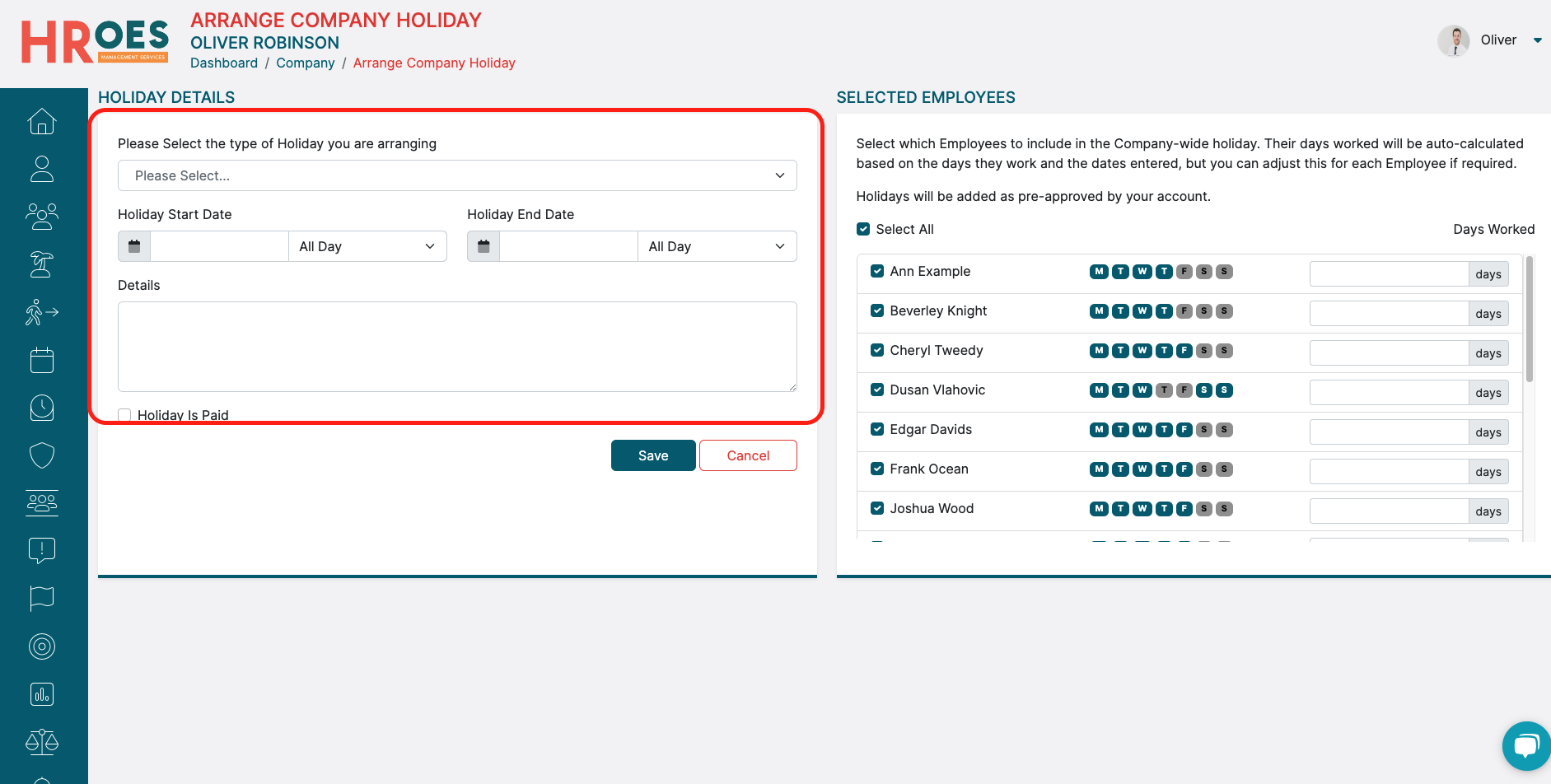
Task: Click the single person profile sidebar icon
Action: point(42,169)
